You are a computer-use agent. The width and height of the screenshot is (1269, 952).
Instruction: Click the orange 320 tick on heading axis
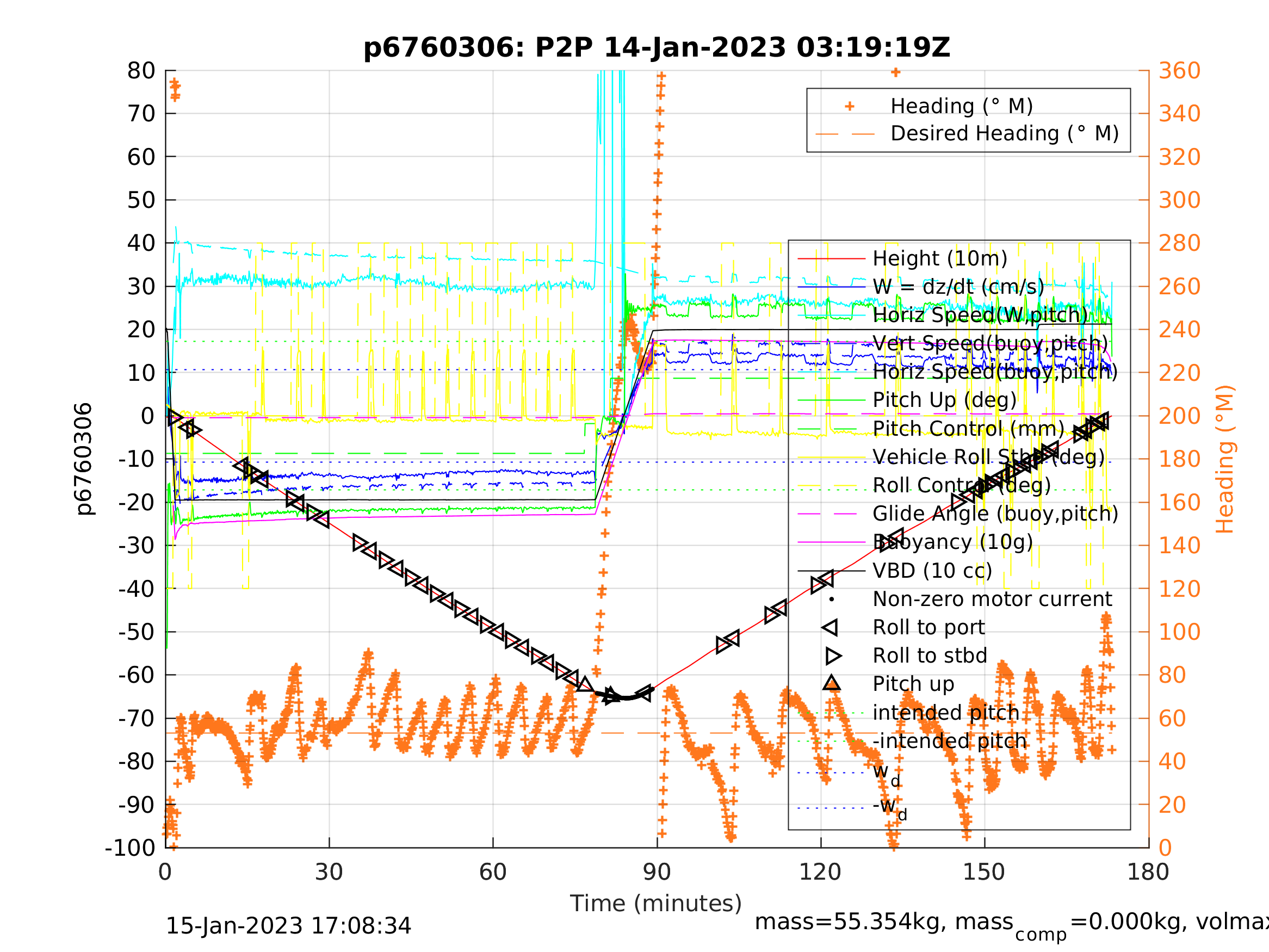click(x=1180, y=157)
